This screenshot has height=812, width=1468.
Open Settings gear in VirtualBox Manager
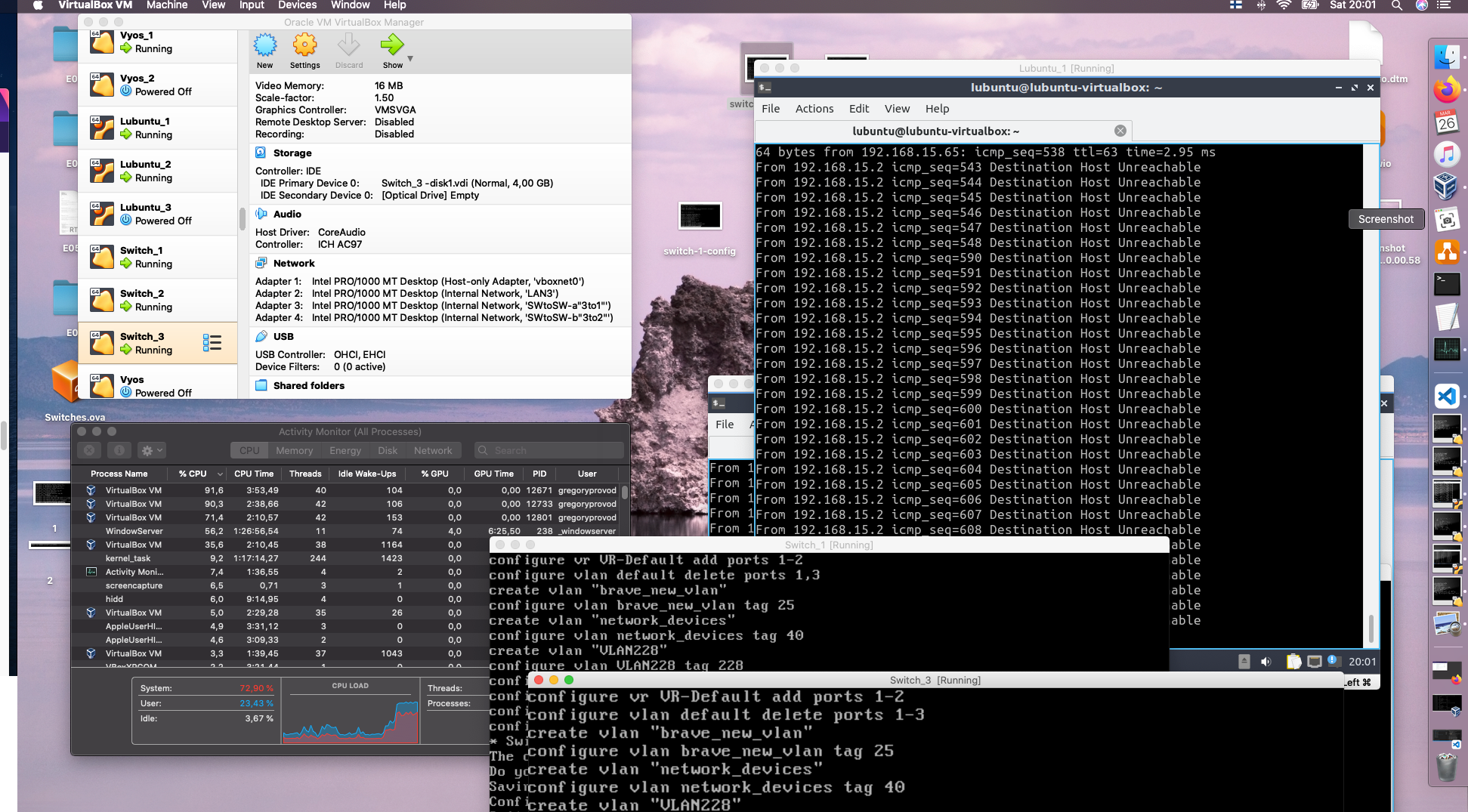305,51
